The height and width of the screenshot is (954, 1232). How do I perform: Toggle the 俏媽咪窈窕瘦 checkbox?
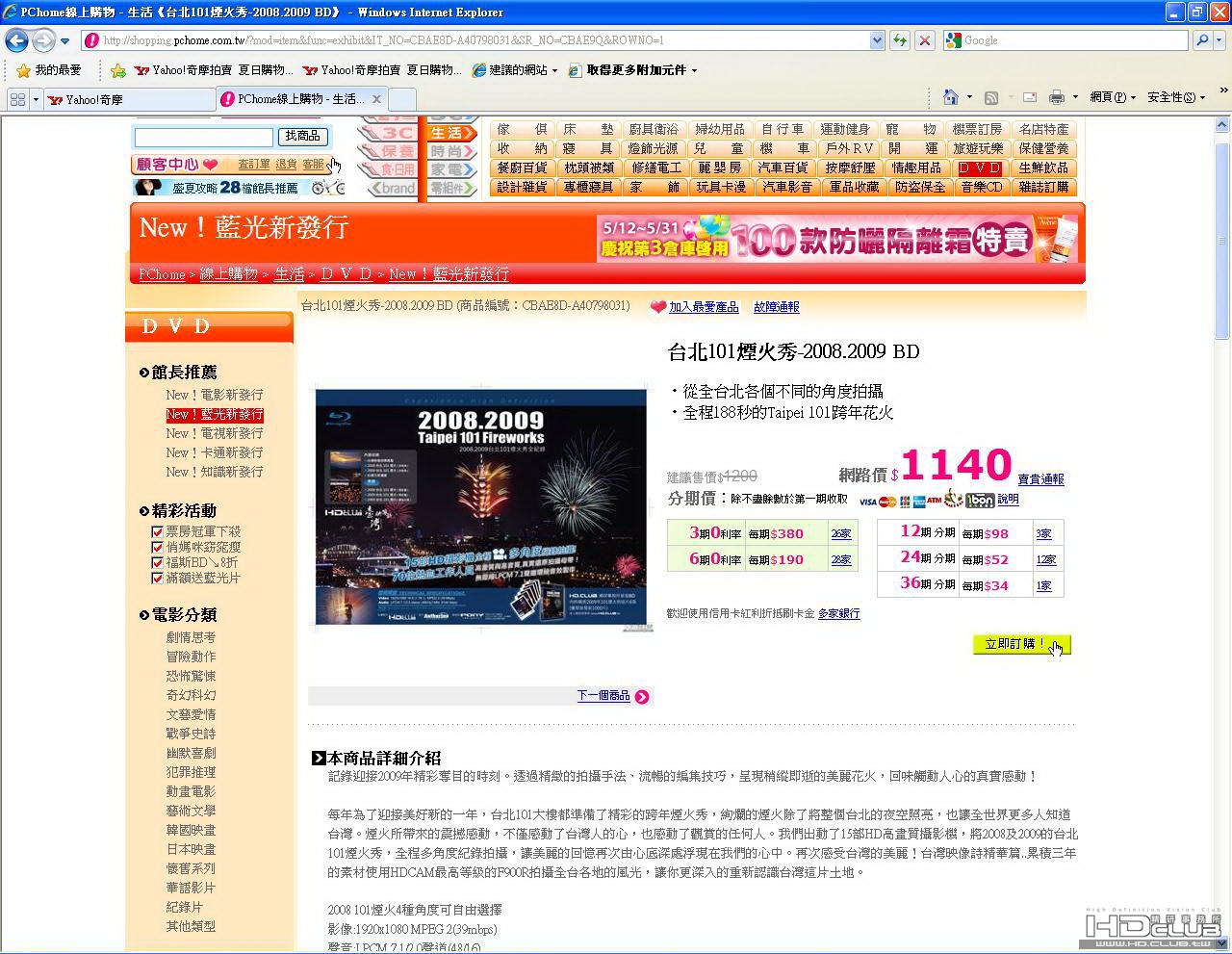(x=157, y=547)
